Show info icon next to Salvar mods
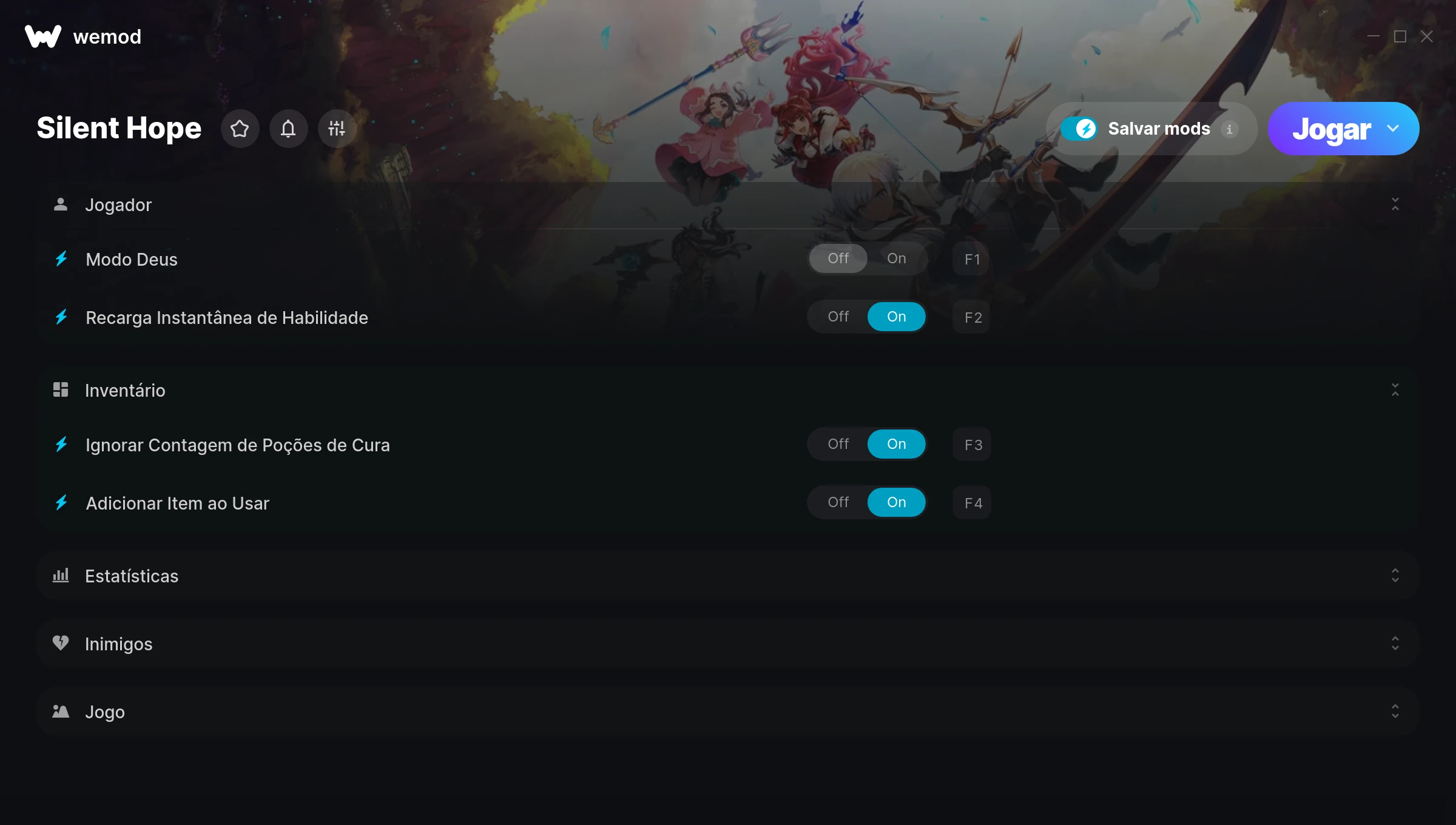The height and width of the screenshot is (825, 1456). 1230,129
